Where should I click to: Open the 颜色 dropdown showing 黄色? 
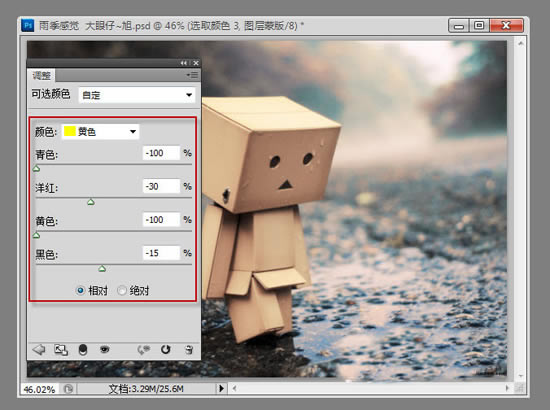(100, 132)
